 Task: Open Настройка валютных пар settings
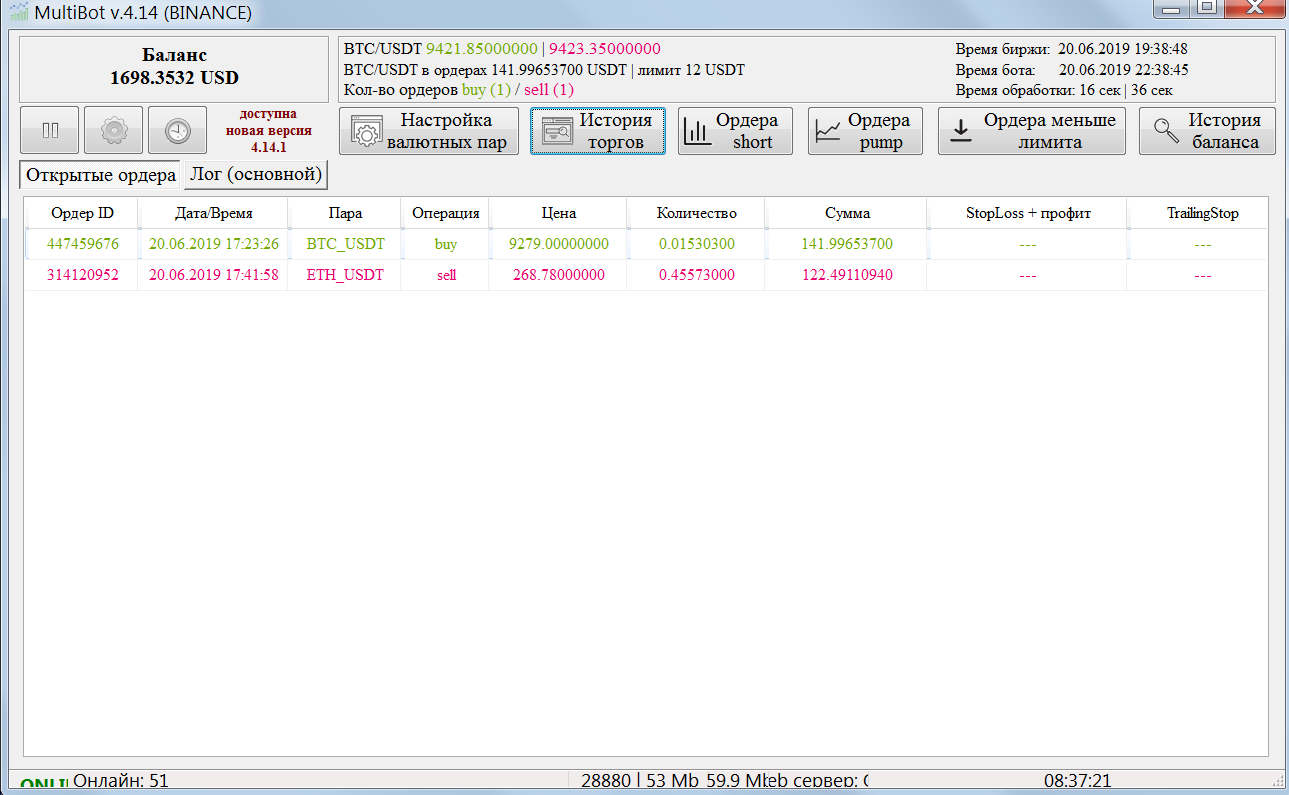click(x=429, y=131)
